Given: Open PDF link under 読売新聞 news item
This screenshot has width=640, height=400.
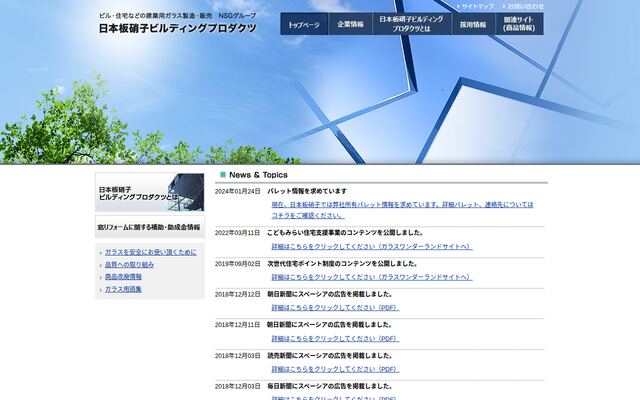Looking at the screenshot, I should 336,369.
